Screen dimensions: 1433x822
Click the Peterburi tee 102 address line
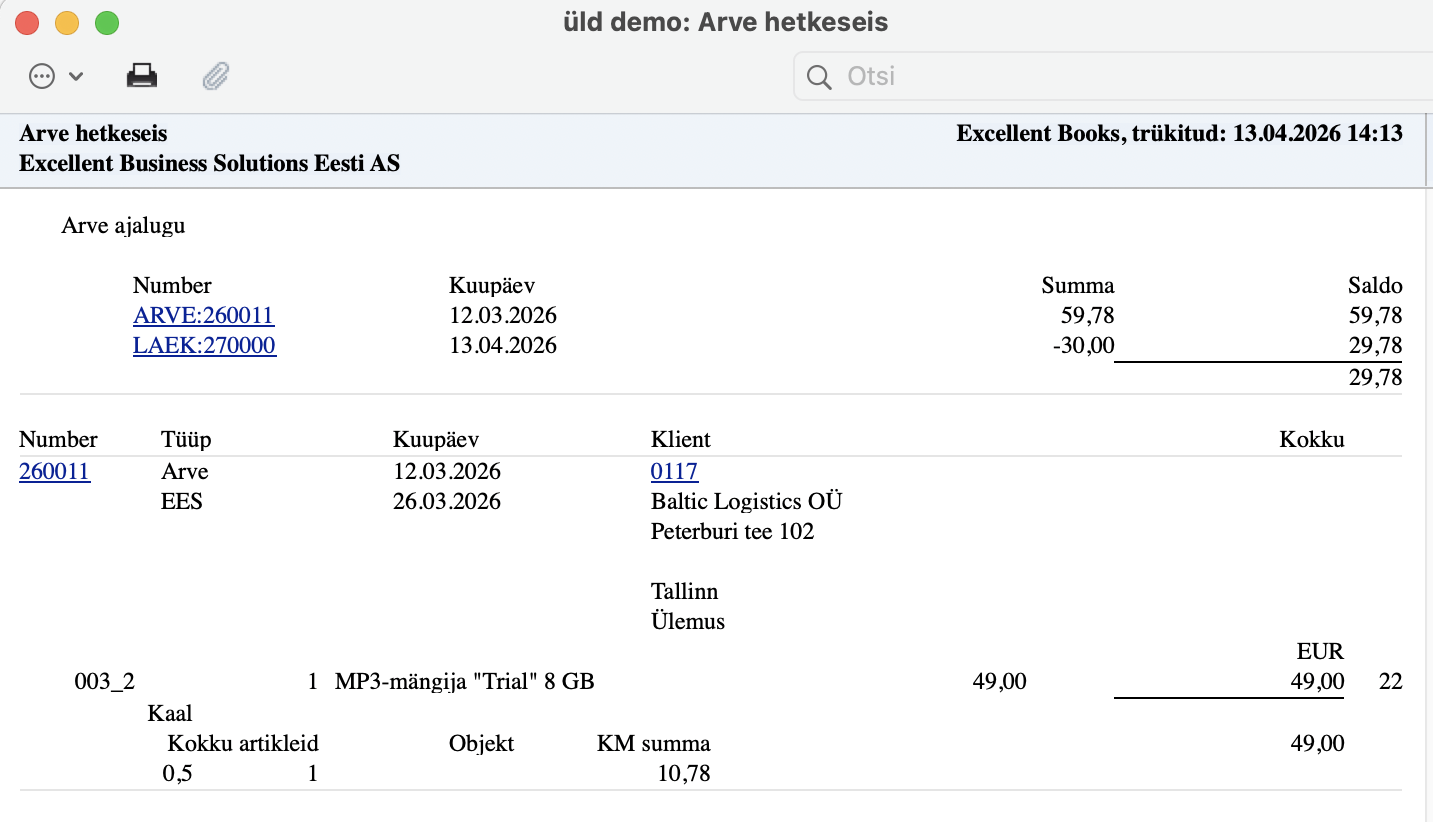732,531
